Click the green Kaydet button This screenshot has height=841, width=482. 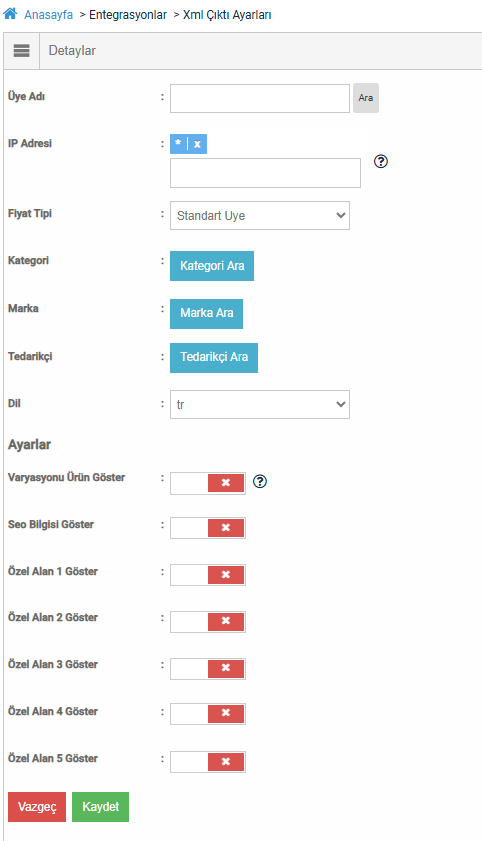pos(100,807)
